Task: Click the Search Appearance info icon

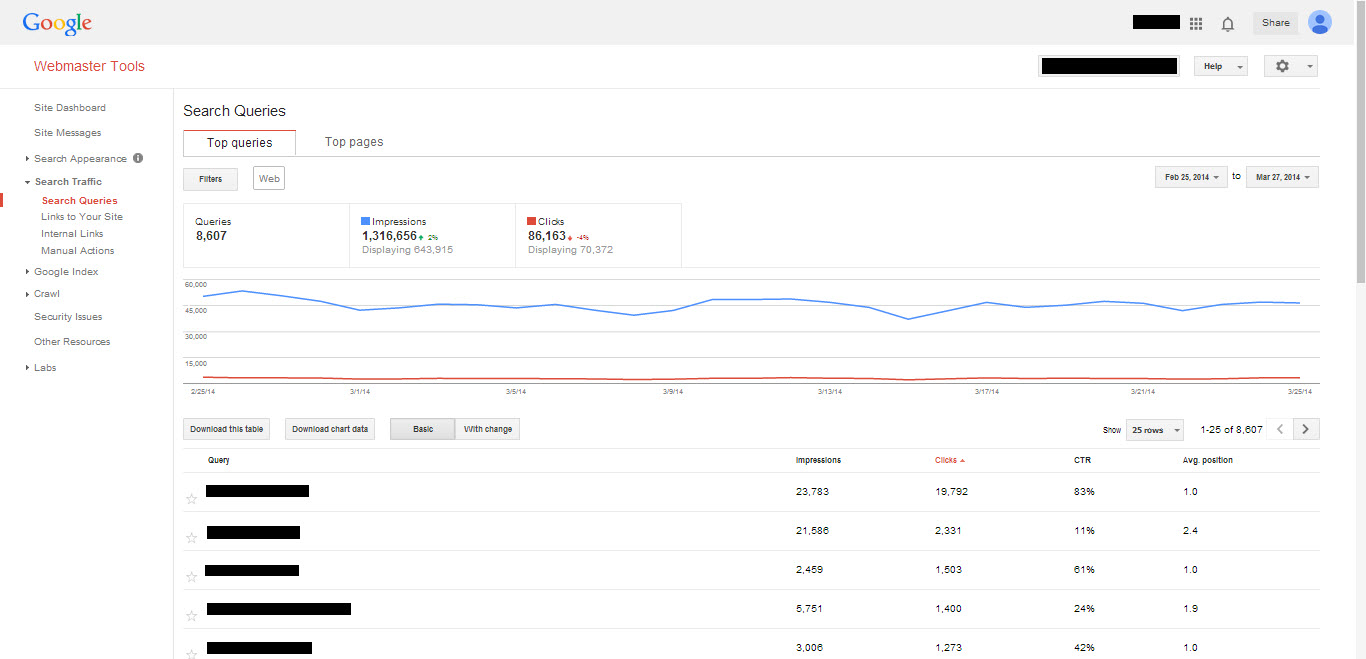Action: point(138,158)
